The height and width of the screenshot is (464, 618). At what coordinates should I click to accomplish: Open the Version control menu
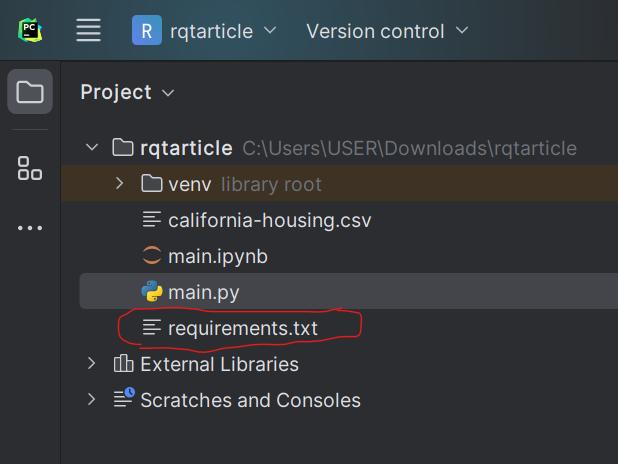pyautogui.click(x=387, y=31)
